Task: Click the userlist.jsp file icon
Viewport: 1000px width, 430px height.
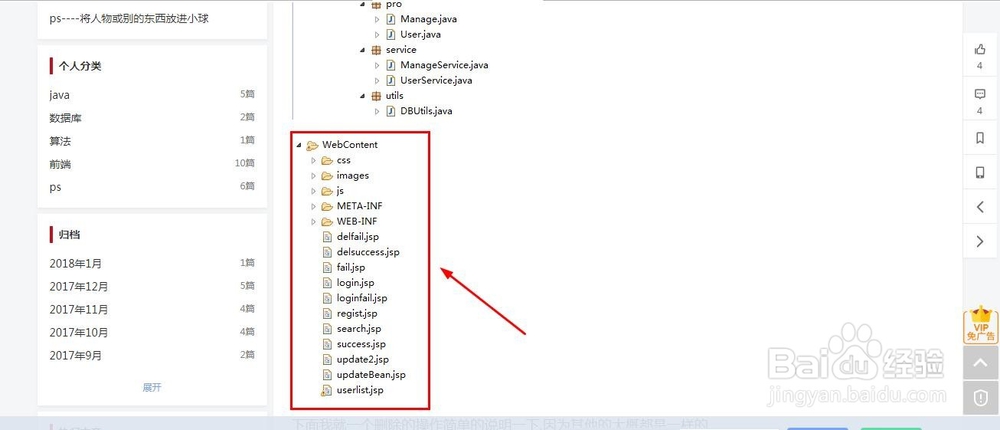Action: click(327, 390)
